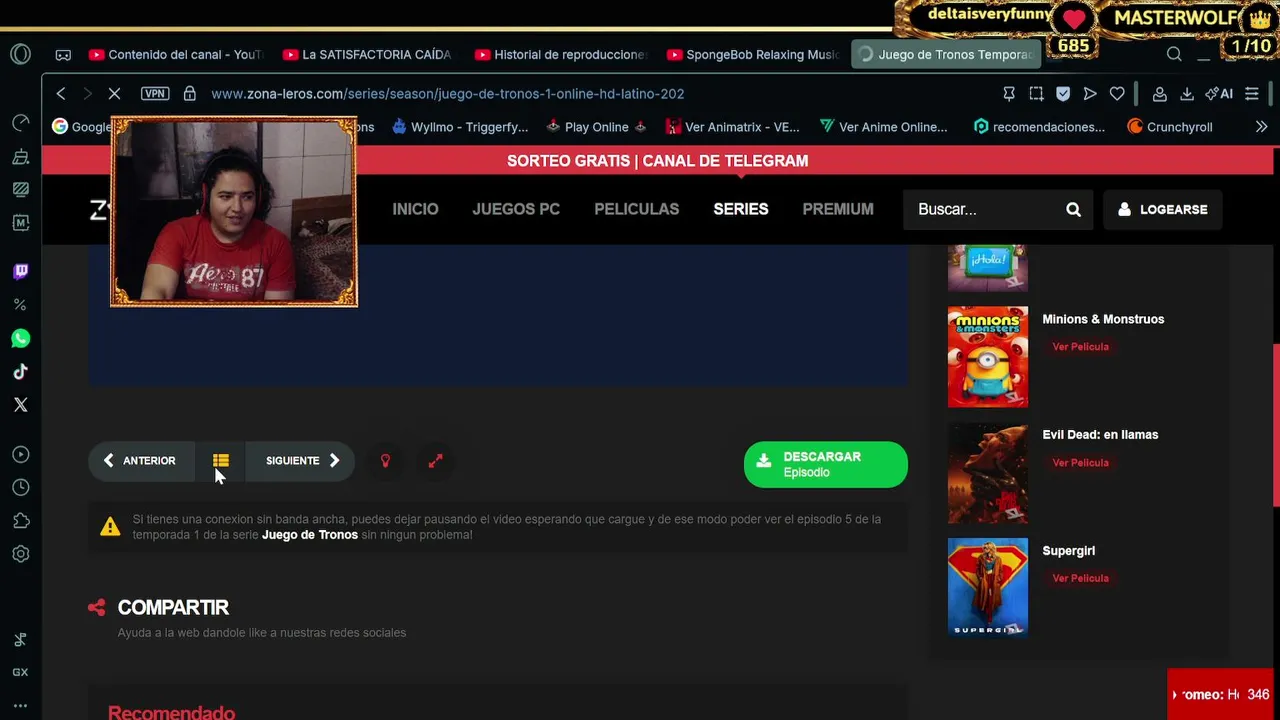Viewport: 1280px width, 720px height.
Task: Open X (Twitter) in the sidebar
Action: pos(21,405)
